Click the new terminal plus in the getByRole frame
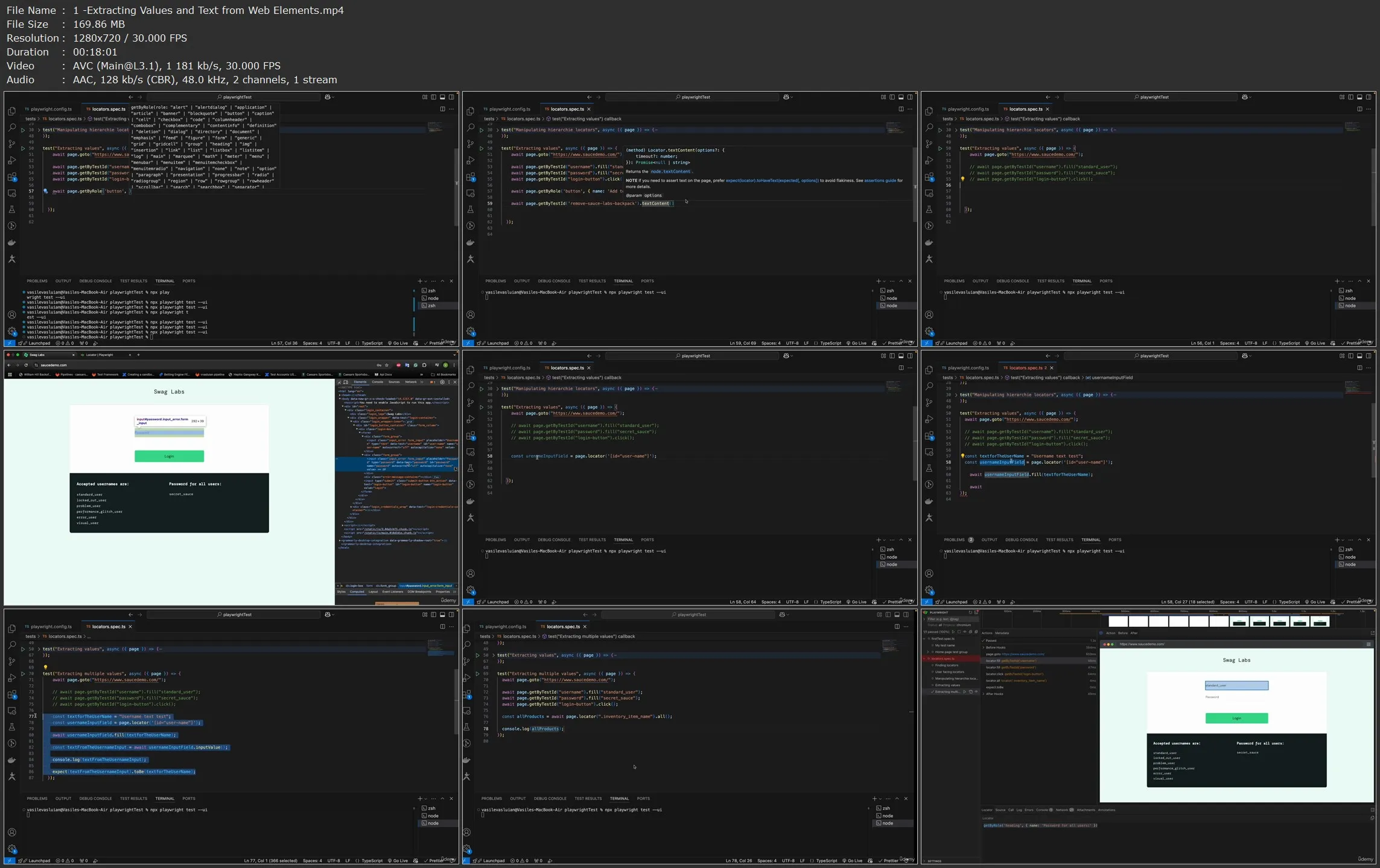 coord(419,281)
